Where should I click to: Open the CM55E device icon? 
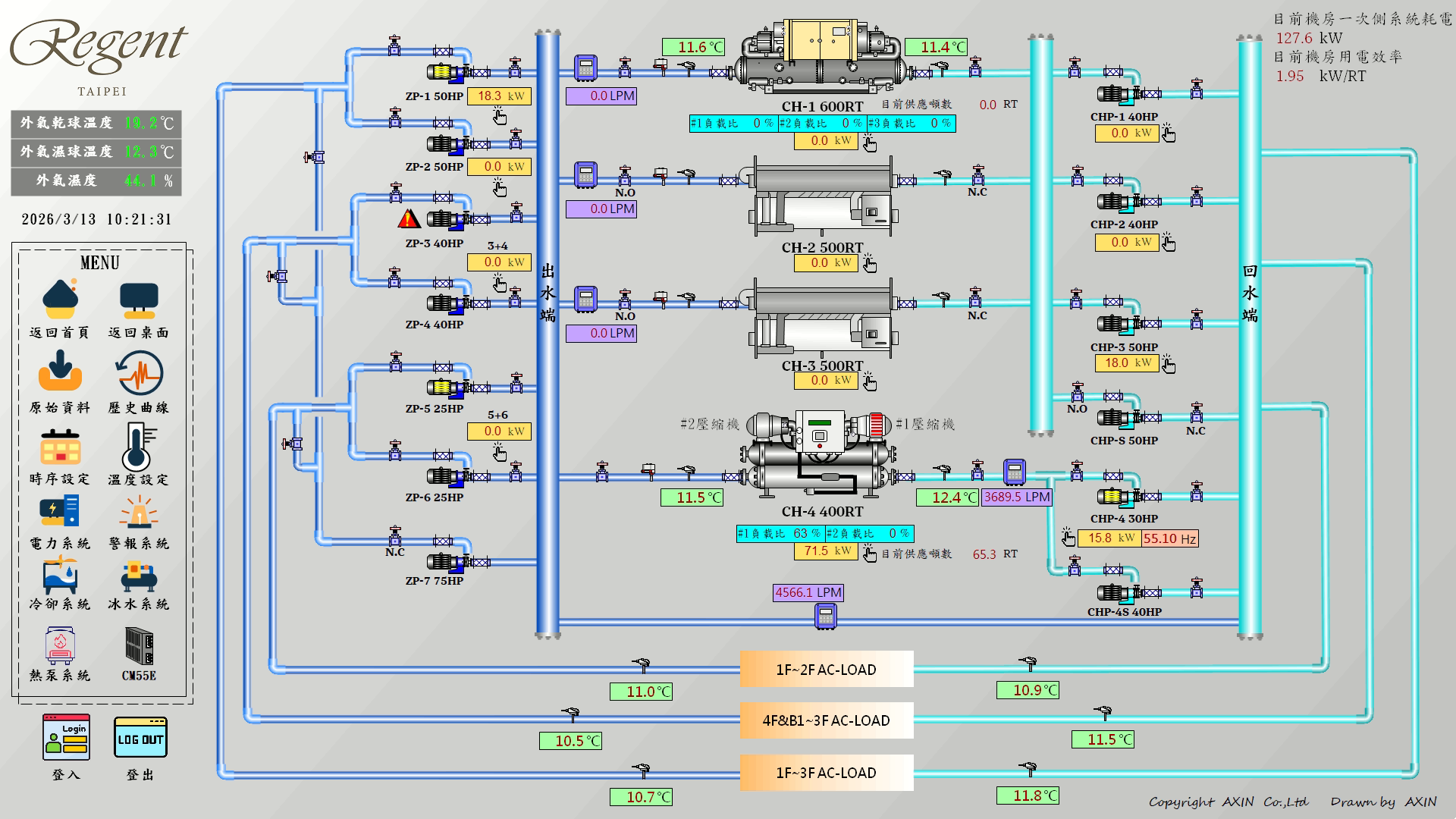139,646
